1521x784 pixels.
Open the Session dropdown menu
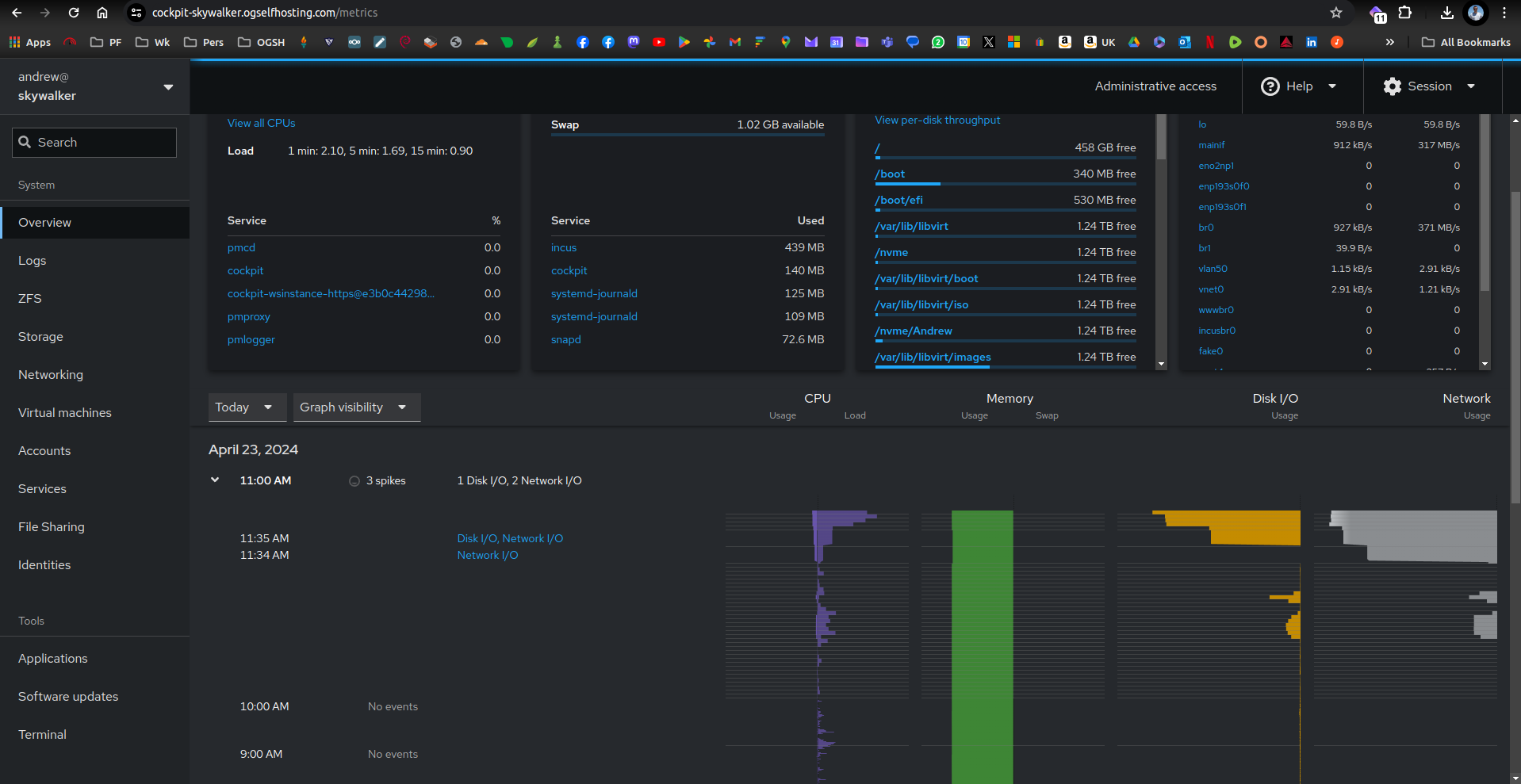1429,86
